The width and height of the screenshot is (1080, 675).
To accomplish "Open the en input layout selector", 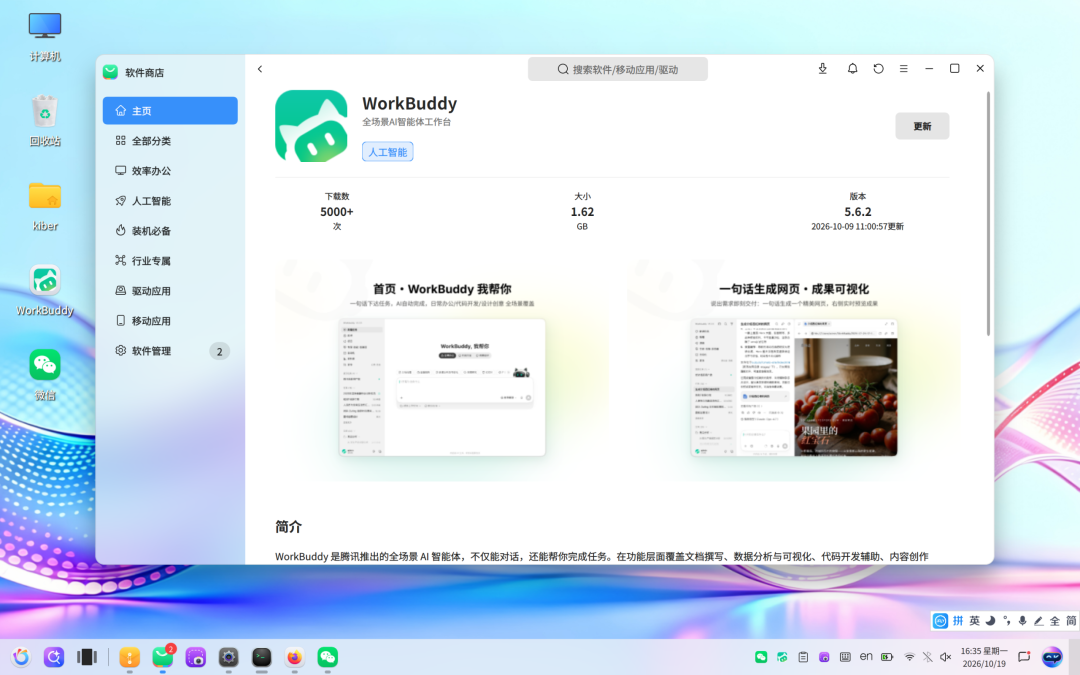I will point(866,657).
